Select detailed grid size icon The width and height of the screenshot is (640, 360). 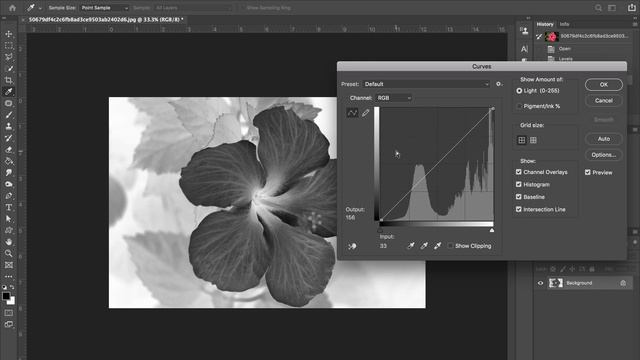click(x=533, y=140)
